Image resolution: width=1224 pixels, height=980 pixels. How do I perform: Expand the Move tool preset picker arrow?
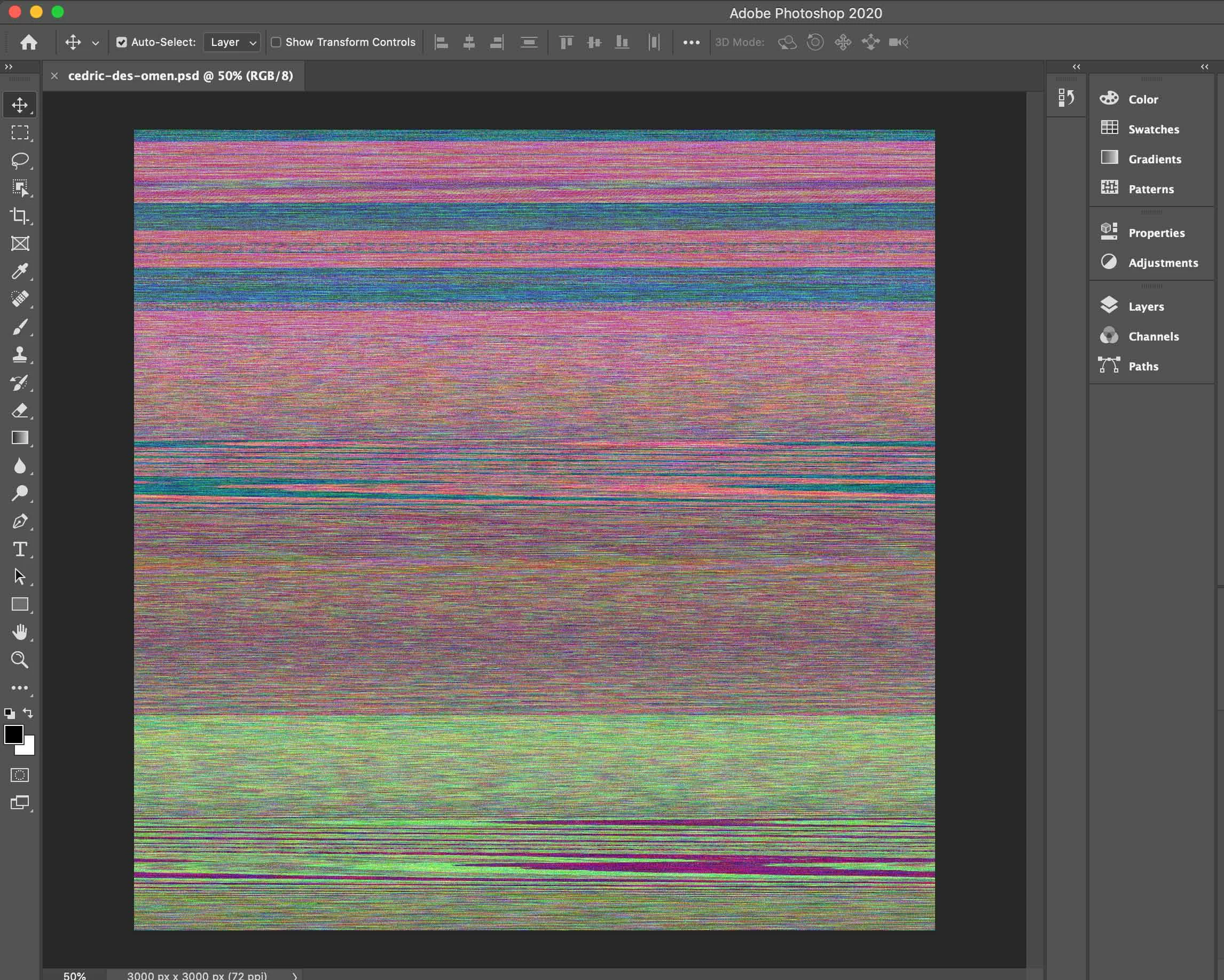pyautogui.click(x=96, y=43)
